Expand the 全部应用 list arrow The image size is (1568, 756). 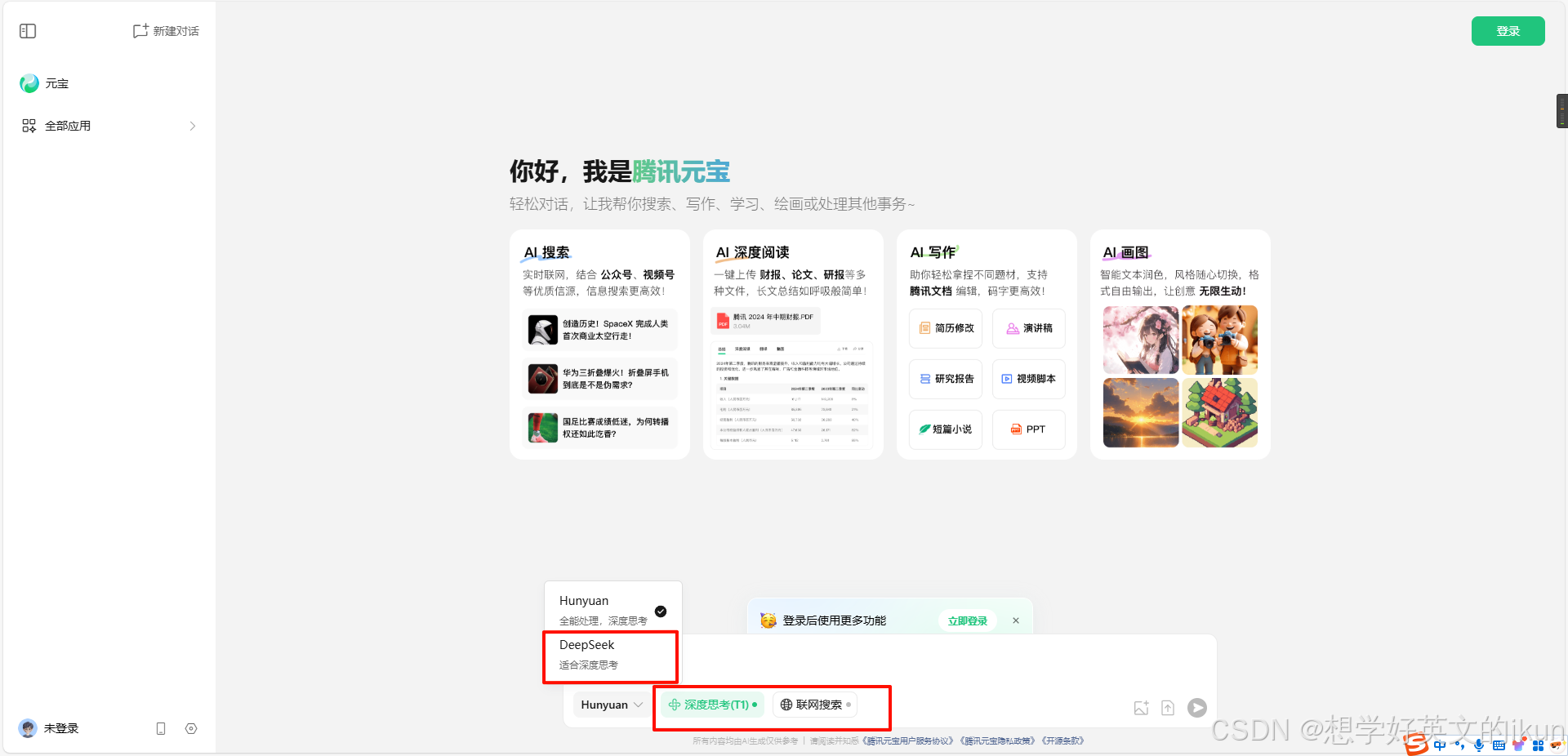(193, 126)
